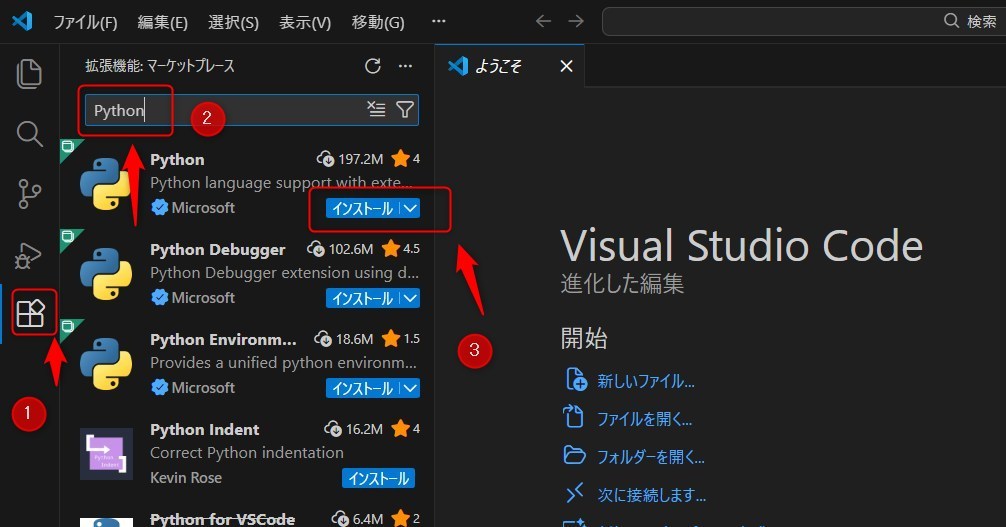Click the 新しいファイル... link
Image resolution: width=1006 pixels, height=527 pixels.
click(646, 381)
